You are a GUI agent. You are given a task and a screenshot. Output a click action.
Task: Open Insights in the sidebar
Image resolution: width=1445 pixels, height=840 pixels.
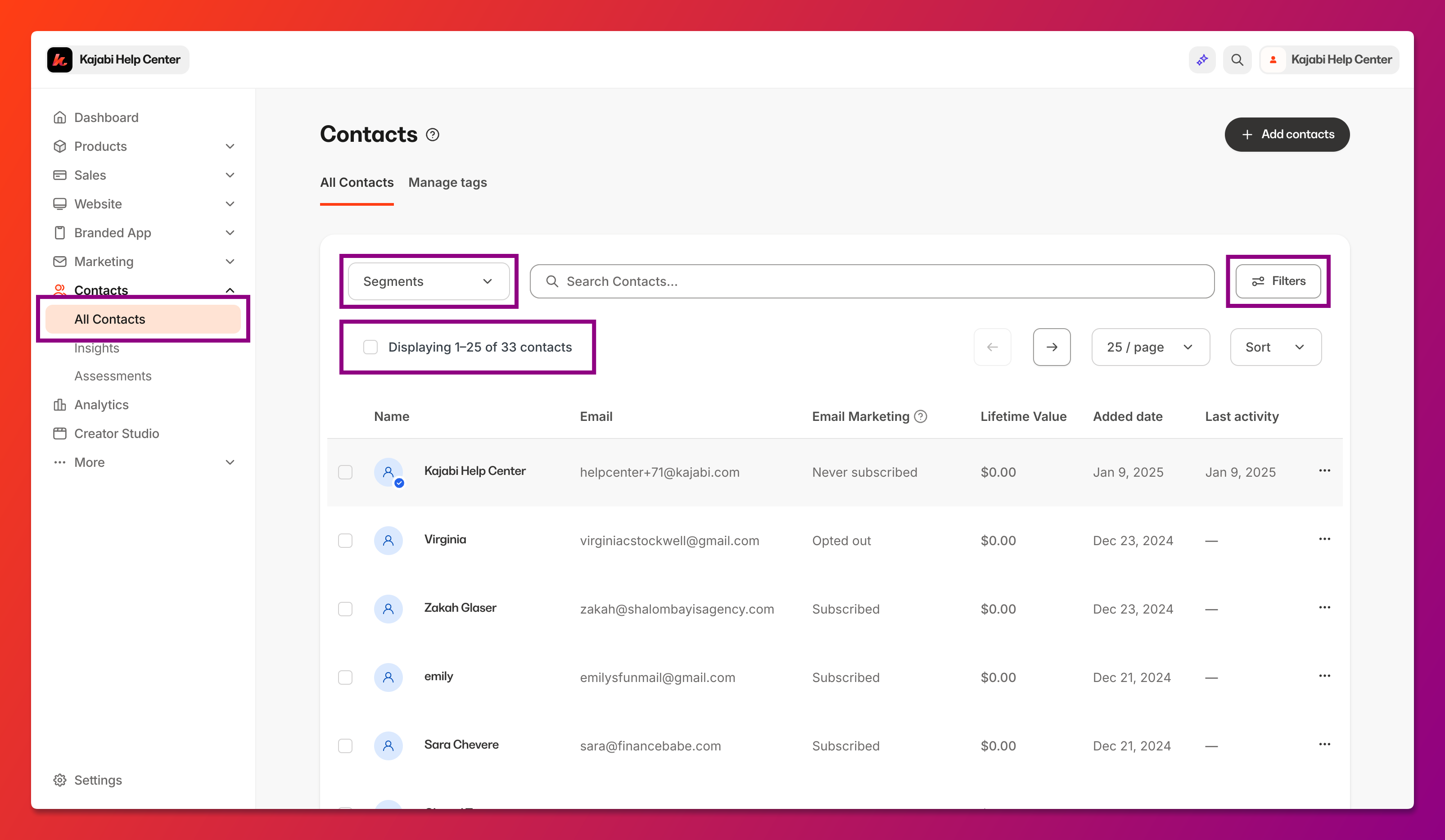tap(96, 348)
